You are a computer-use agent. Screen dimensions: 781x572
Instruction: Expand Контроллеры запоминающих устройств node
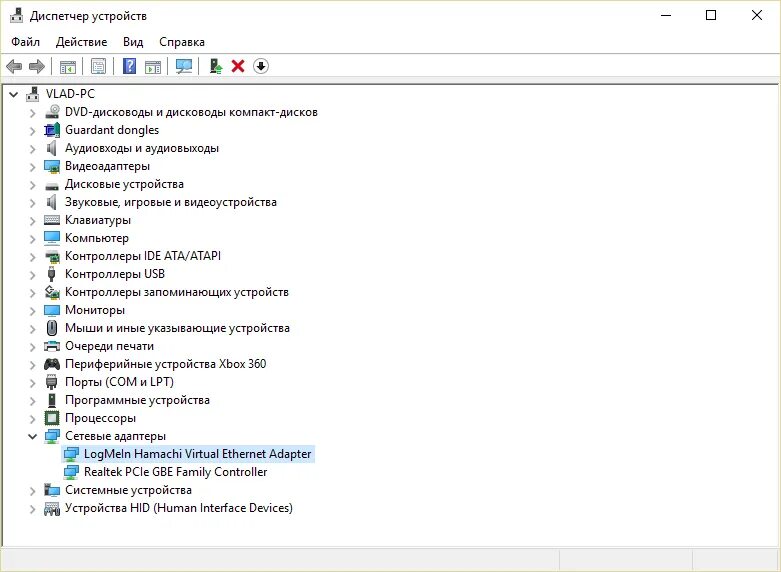point(33,292)
